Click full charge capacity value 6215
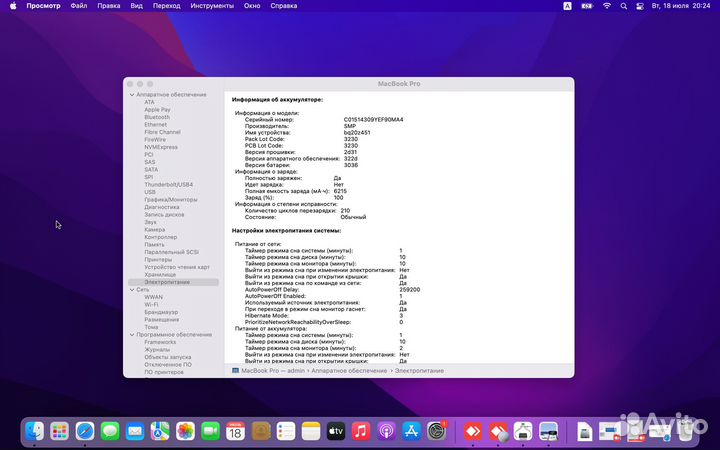The width and height of the screenshot is (720, 450). 340,191
